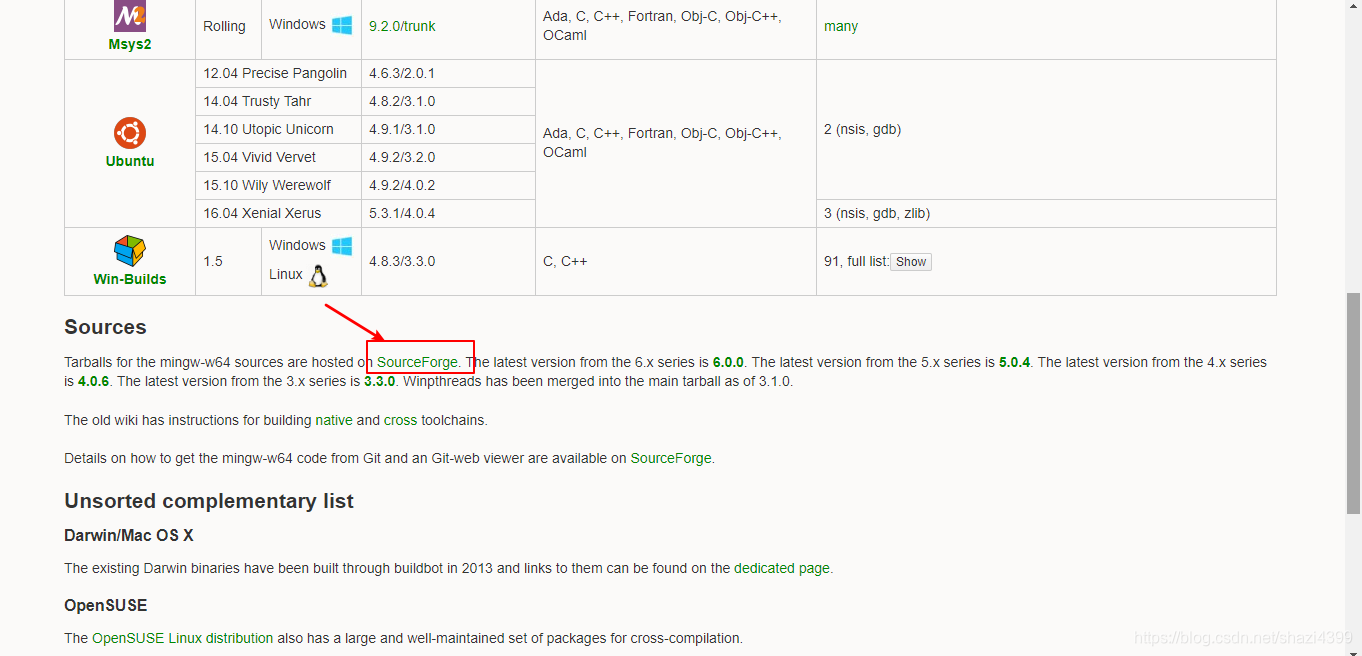Click the Ubuntu logo icon
The height and width of the screenshot is (656, 1362).
coord(130,133)
